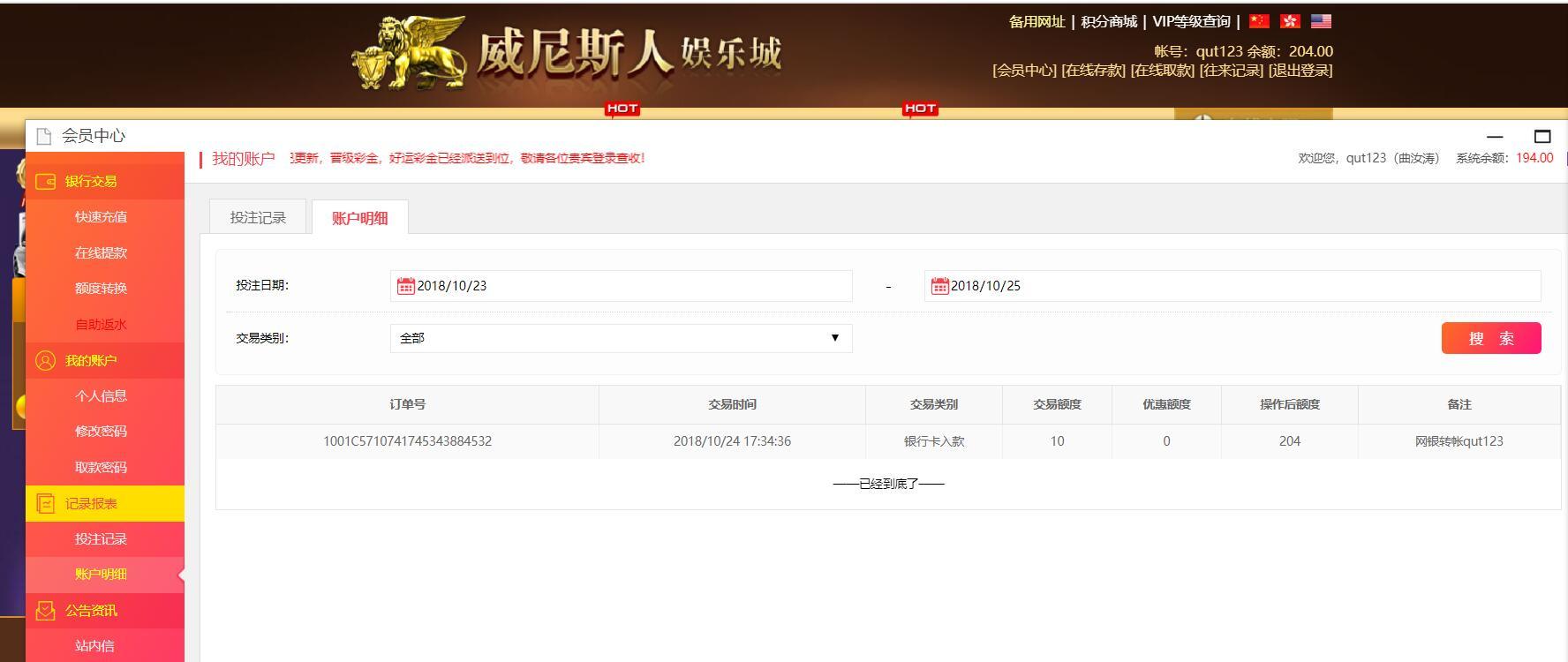1568x662 pixels.
Task: Click the 记录报表 report icon in sidebar
Action: pos(45,503)
